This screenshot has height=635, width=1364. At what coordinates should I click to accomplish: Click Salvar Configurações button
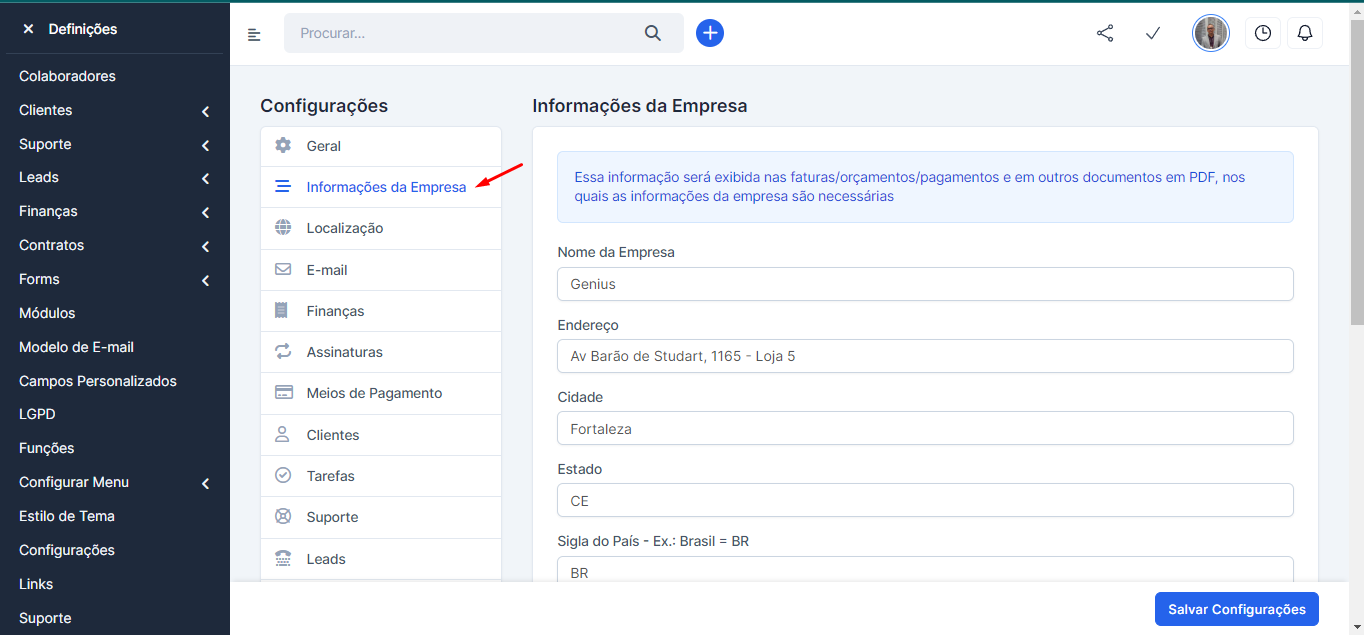pos(1236,609)
